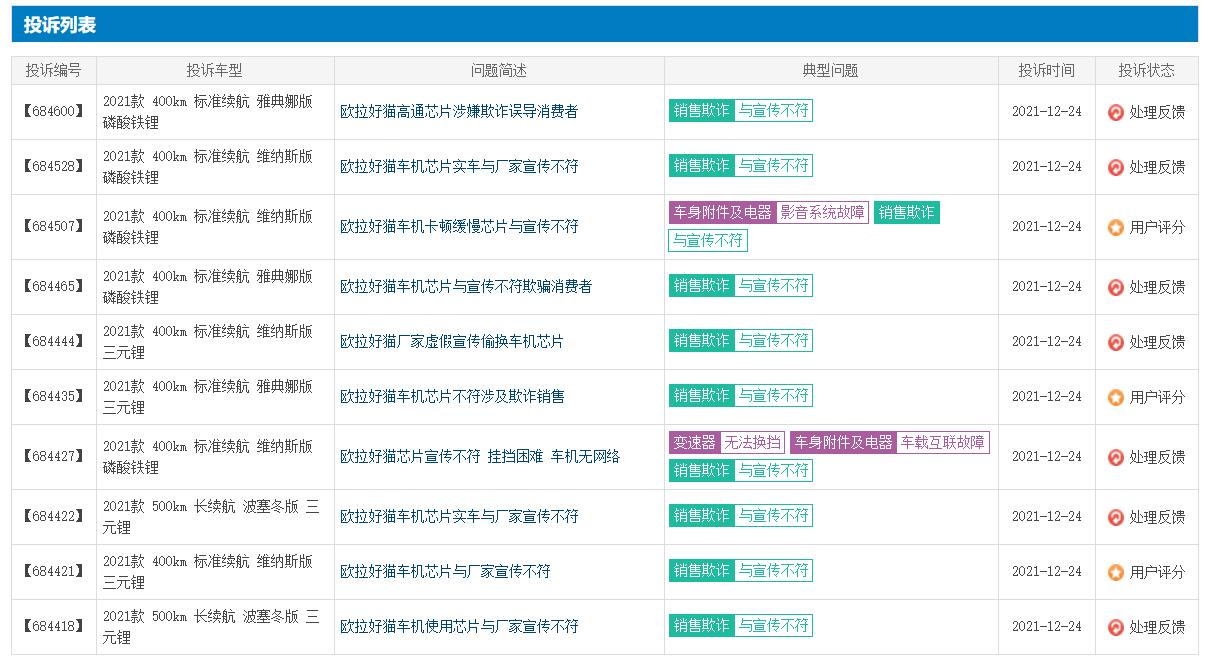Click 处理反馈 status text in row 684427
Screen dimensions: 1213x665
point(1157,457)
